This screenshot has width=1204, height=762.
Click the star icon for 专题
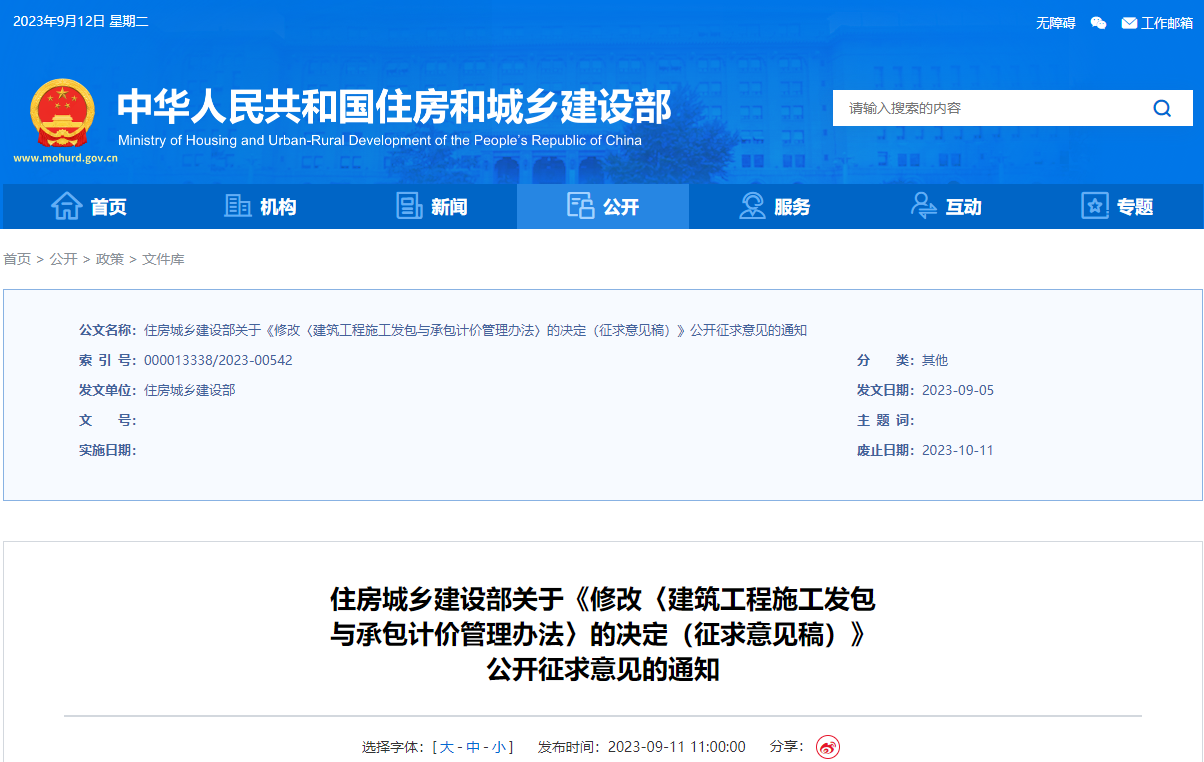coord(1095,206)
